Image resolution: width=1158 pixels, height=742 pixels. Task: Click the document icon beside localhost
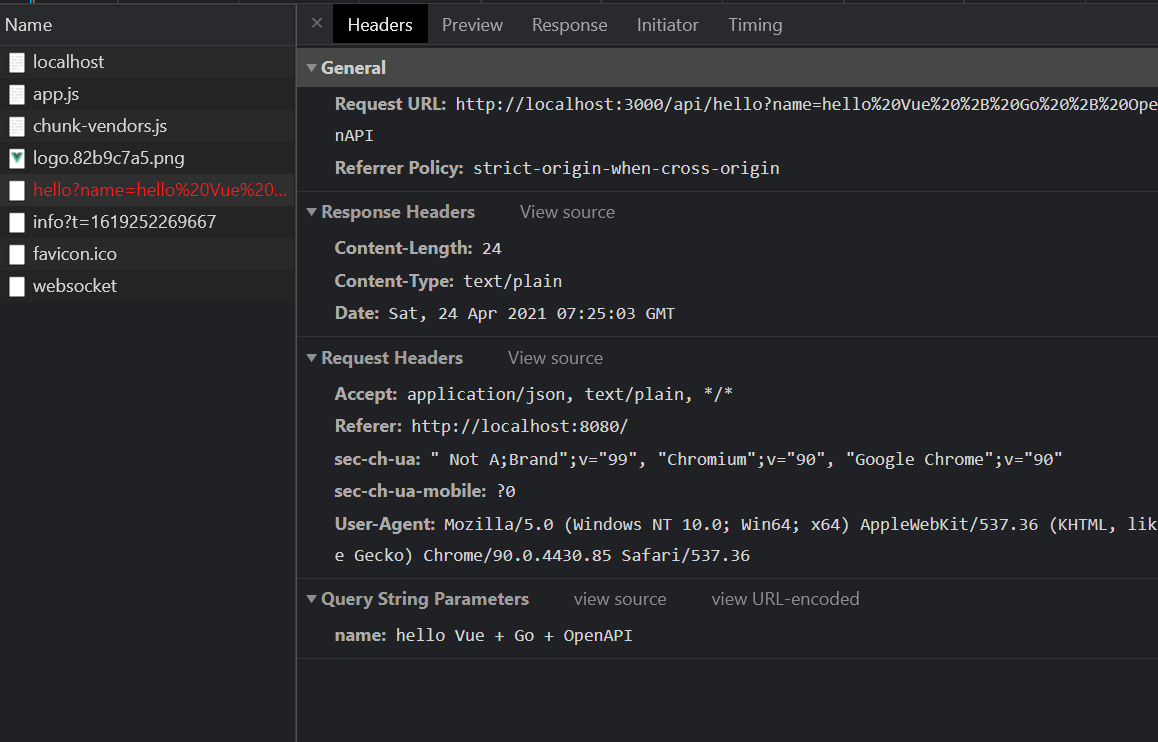point(17,63)
